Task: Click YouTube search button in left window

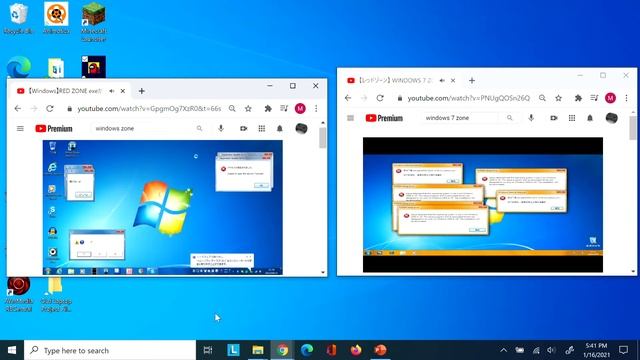Action: 199,129
